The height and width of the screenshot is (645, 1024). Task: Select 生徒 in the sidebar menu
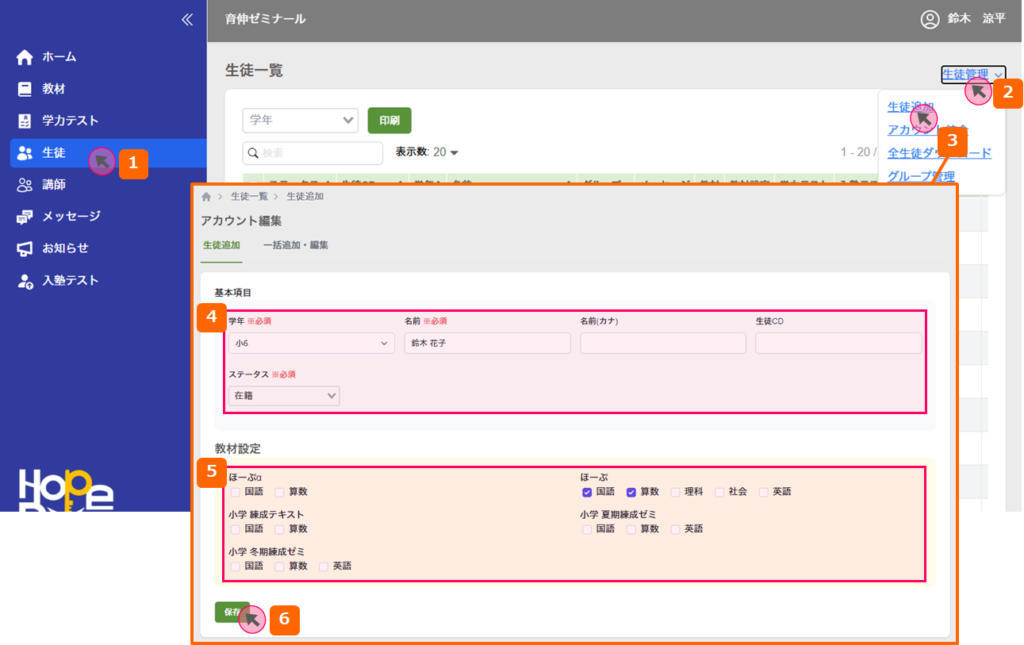[54, 153]
